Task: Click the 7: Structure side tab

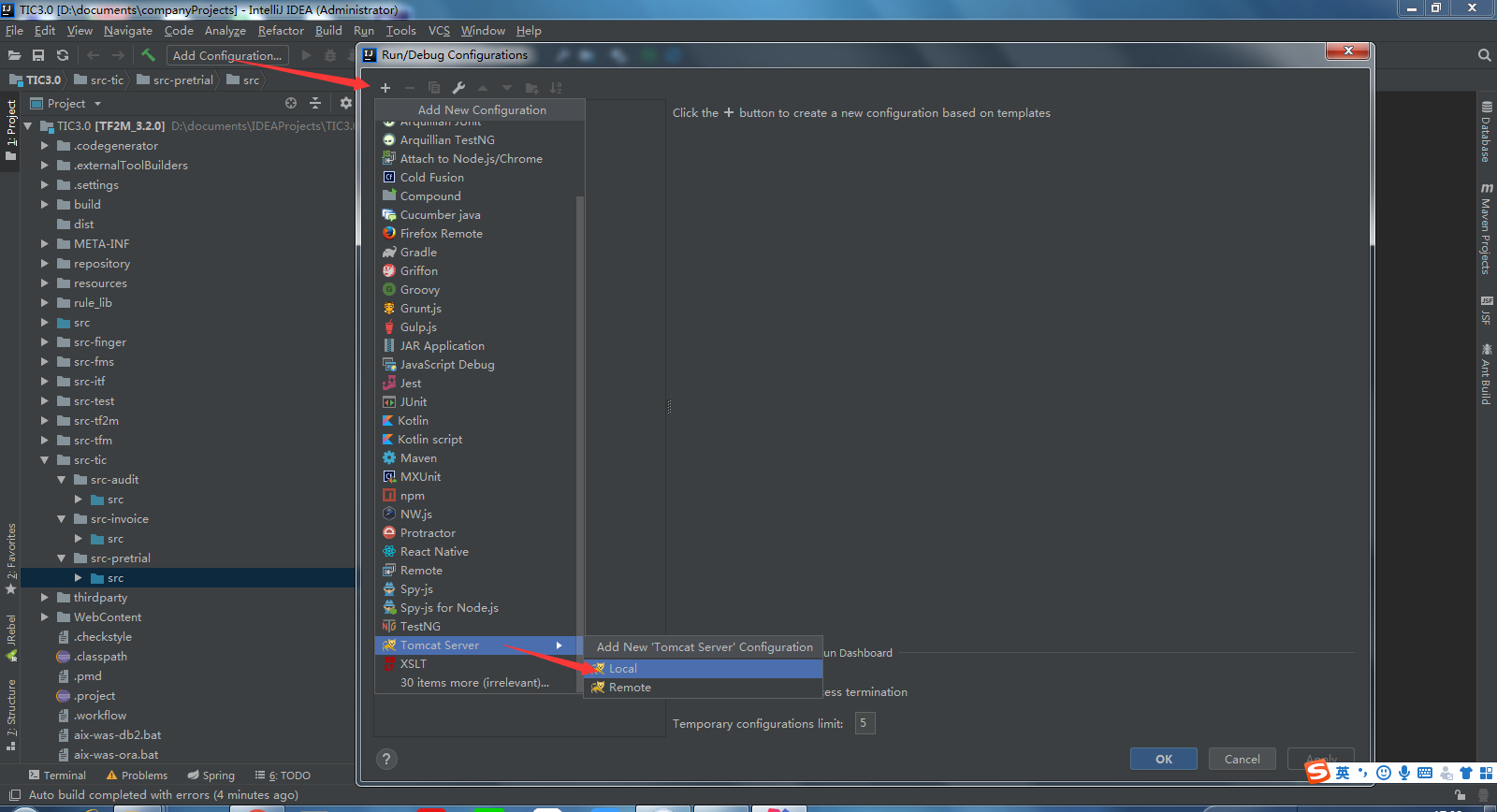Action: pos(11,715)
